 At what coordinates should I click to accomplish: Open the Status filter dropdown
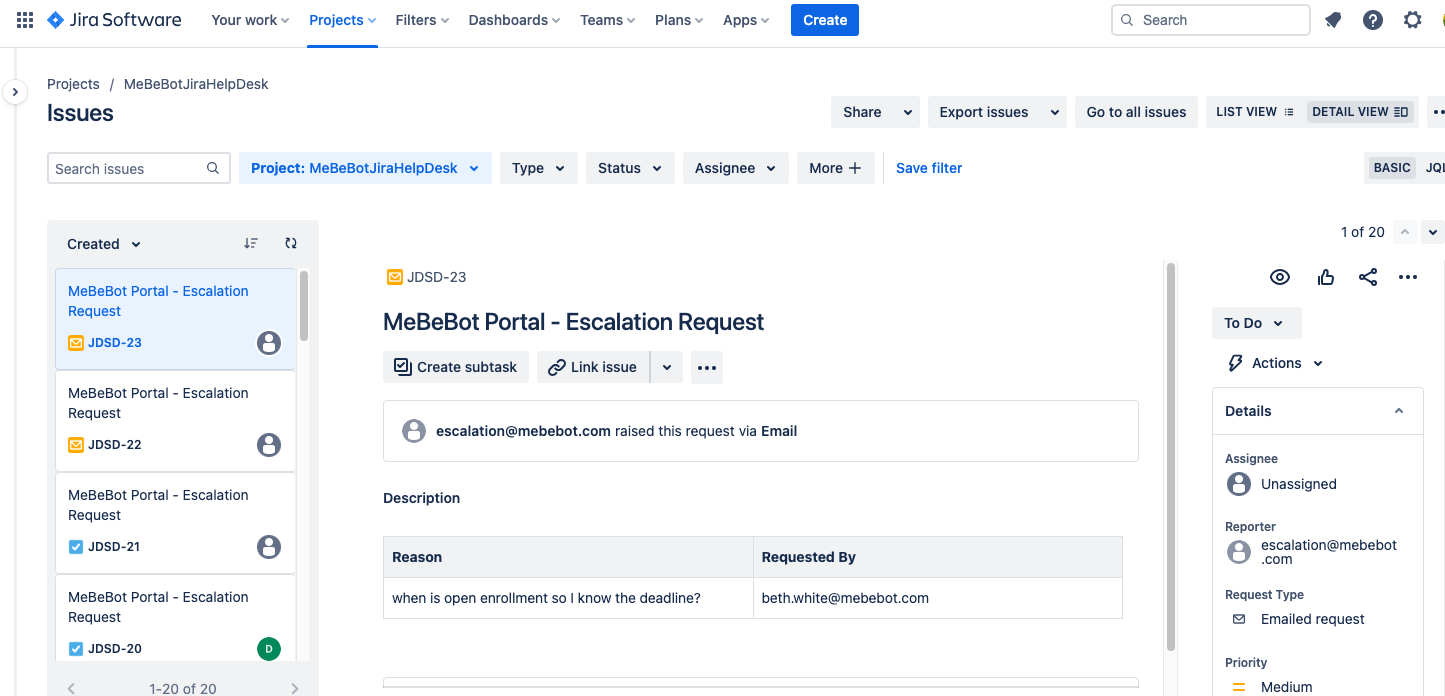point(630,168)
